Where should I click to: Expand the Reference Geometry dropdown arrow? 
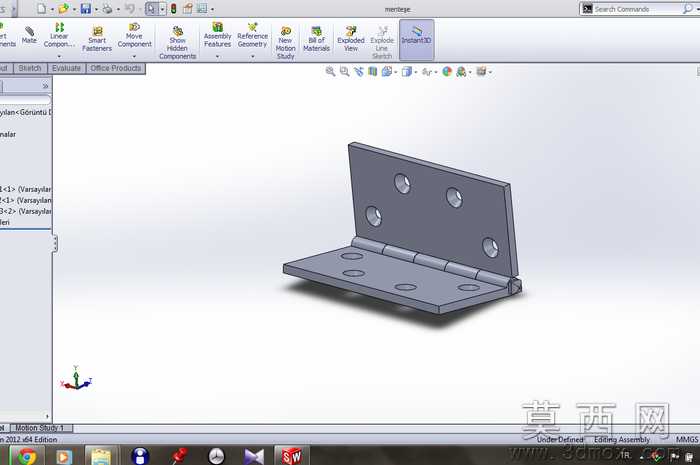coord(252,57)
